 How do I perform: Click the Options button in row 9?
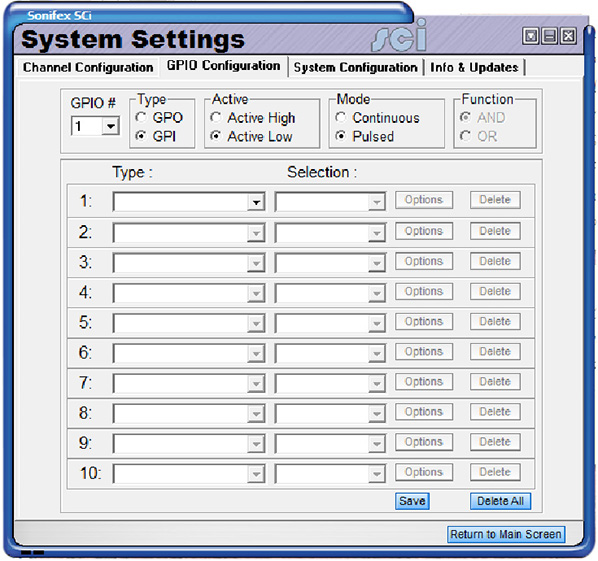pyautogui.click(x=424, y=442)
